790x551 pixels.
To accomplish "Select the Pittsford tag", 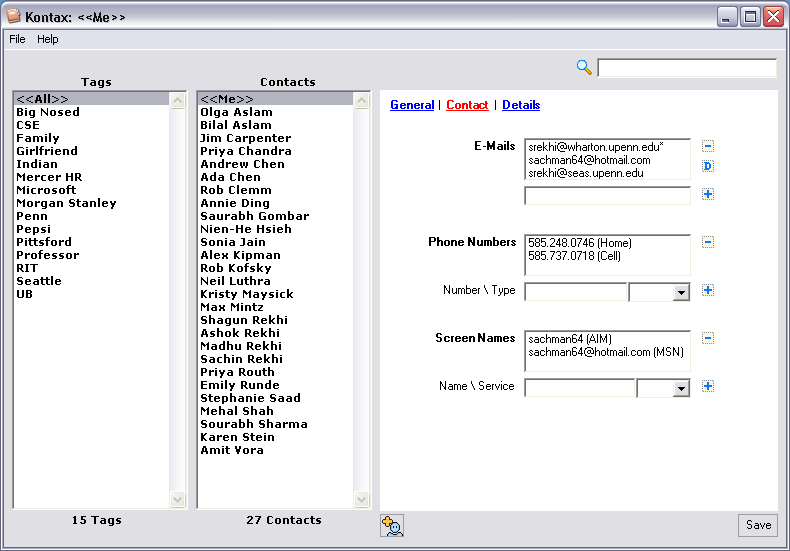I will [92, 242].
